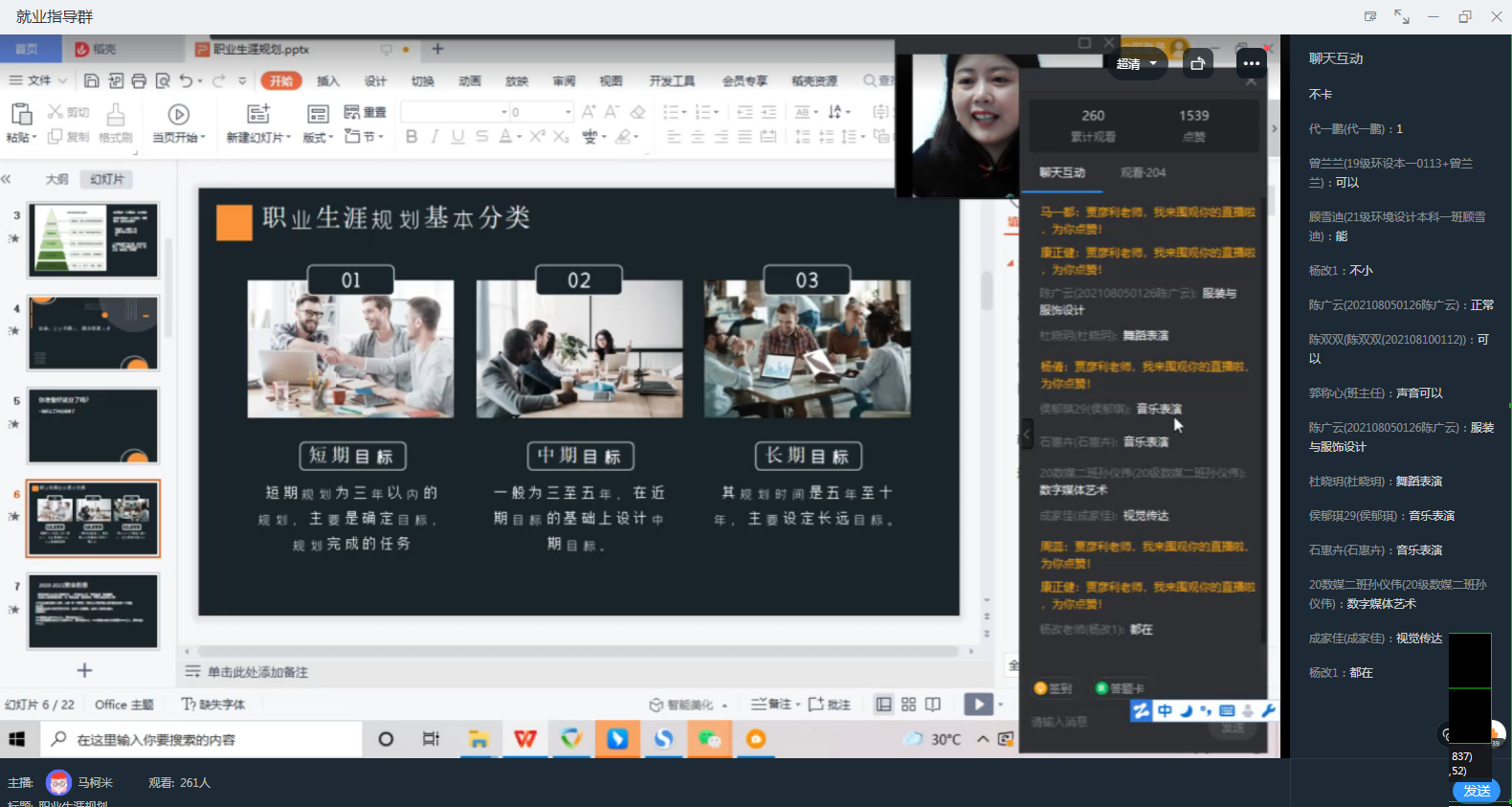
Task: Open WeChat from the Windows taskbar
Action: click(709, 739)
